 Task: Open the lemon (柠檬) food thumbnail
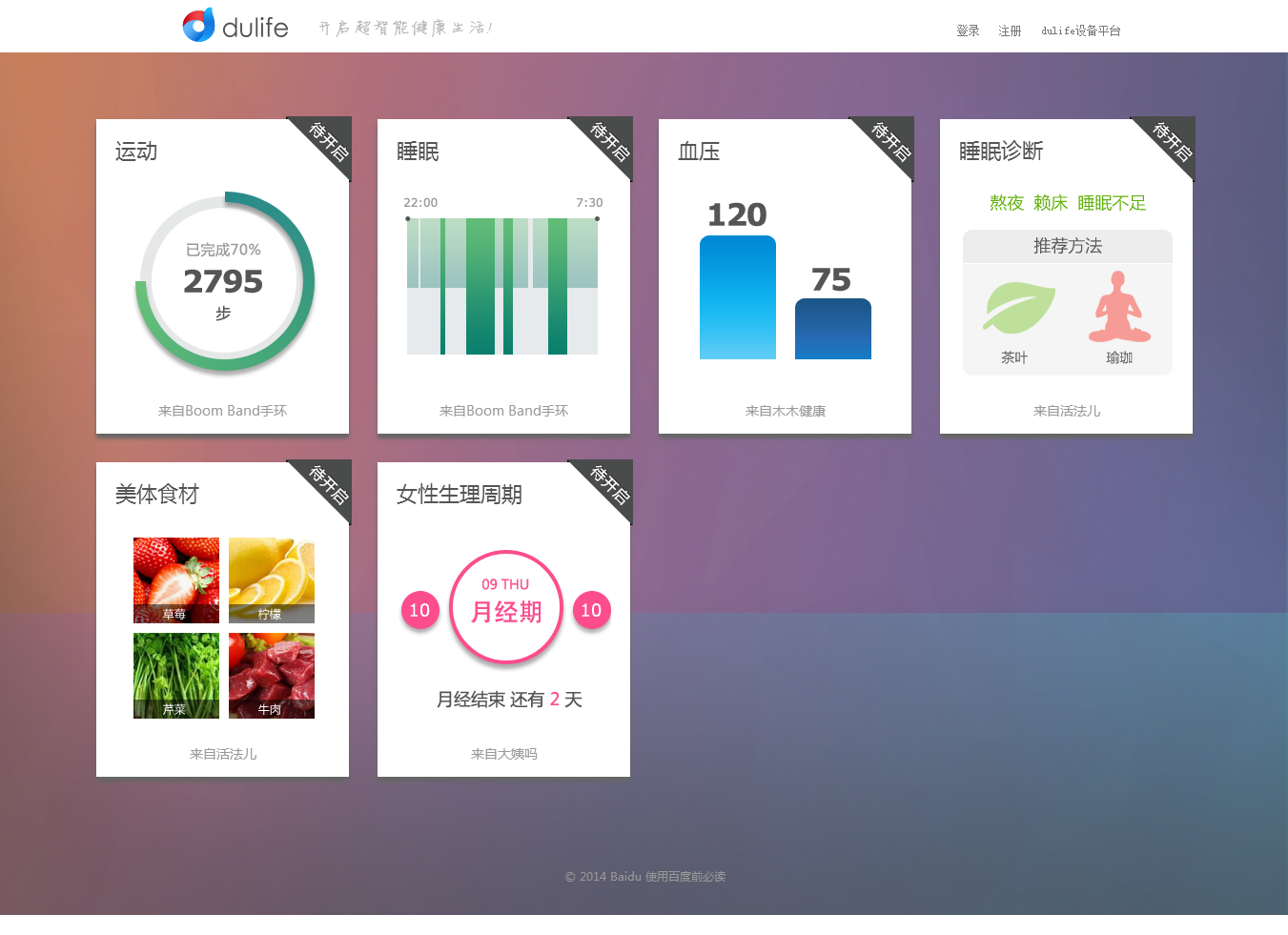point(272,579)
